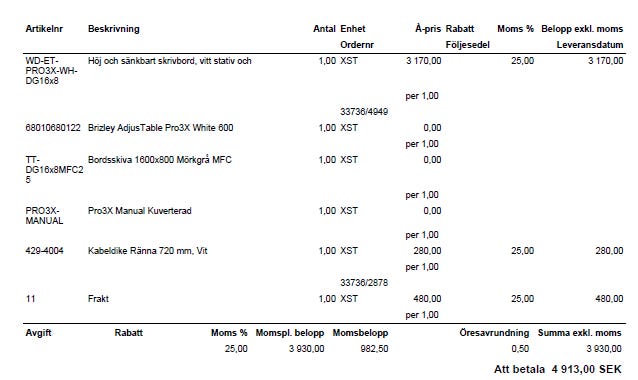Click the Öresavrundning value 0,50
This screenshot has height=380, width=638.
point(520,349)
